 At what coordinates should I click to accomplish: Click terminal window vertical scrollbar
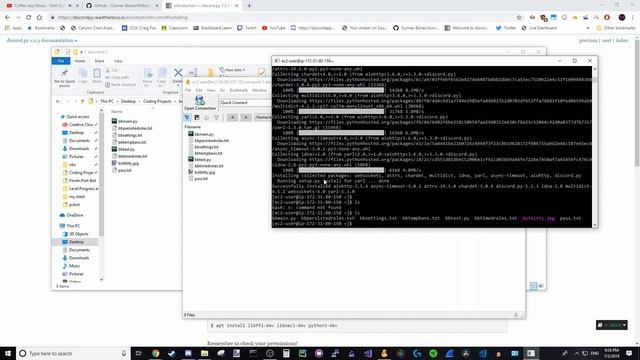[595, 147]
